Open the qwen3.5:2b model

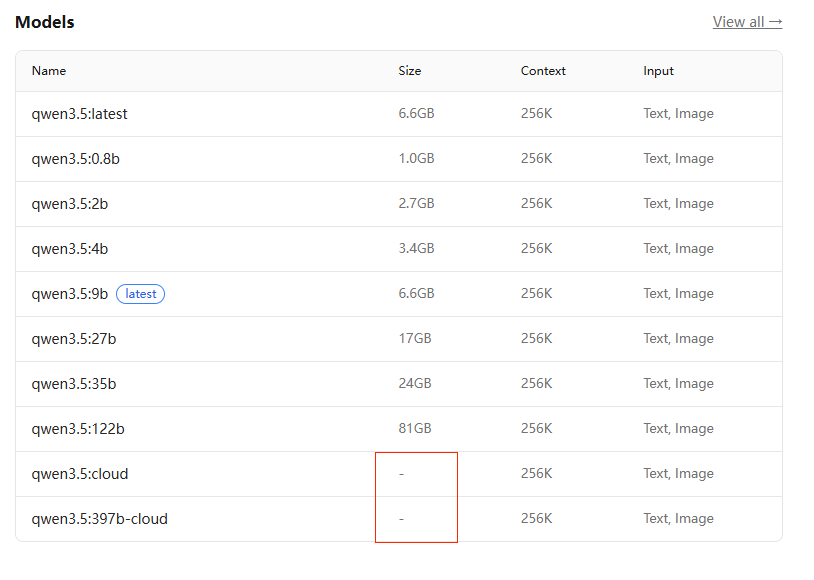(70, 204)
